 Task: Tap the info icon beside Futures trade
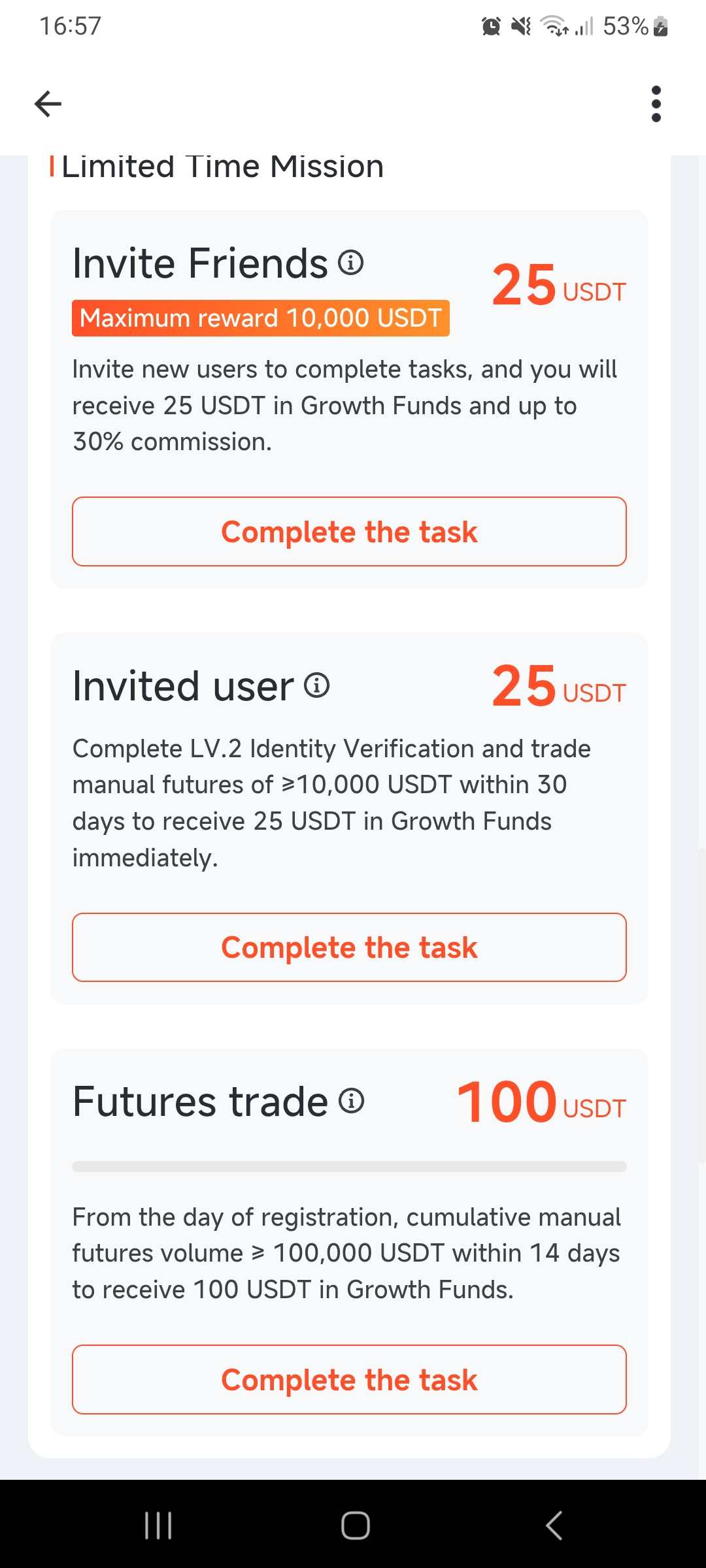[351, 1101]
